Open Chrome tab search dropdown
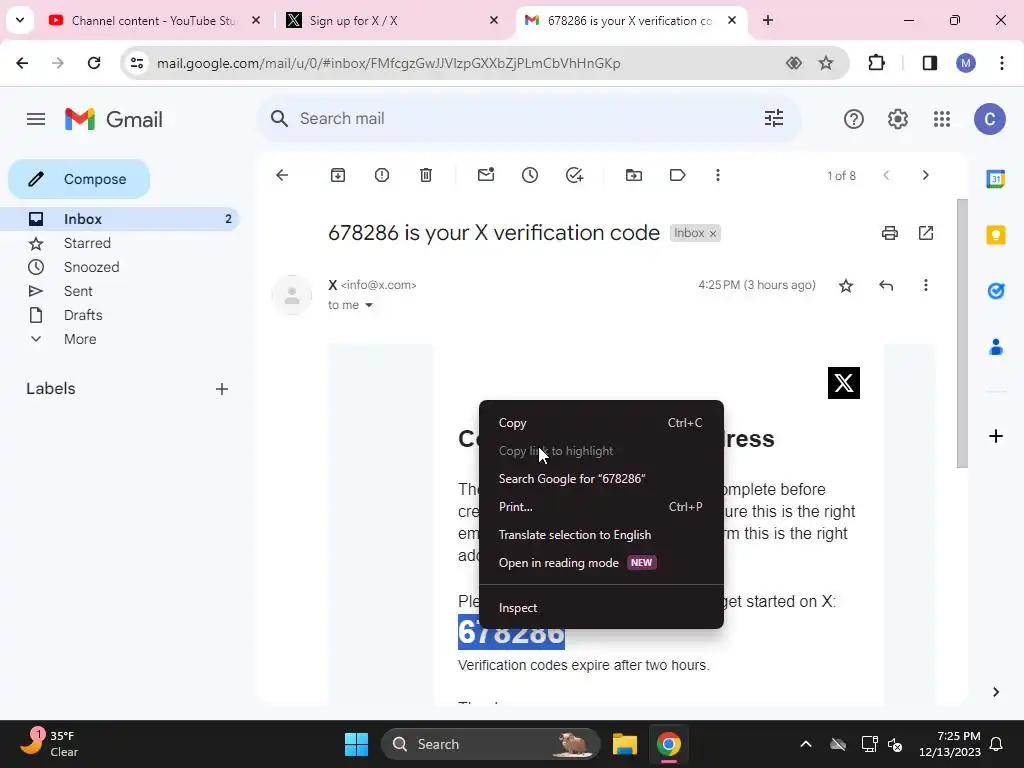 (x=20, y=20)
